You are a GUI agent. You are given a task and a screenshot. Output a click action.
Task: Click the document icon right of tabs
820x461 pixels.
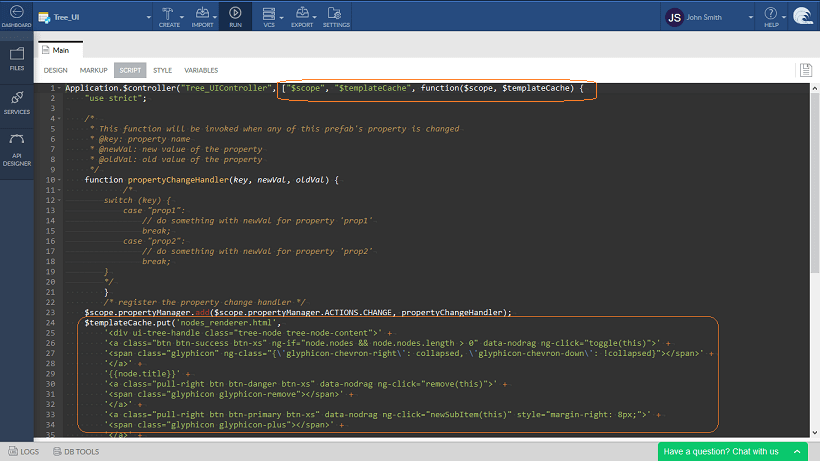click(x=805, y=70)
